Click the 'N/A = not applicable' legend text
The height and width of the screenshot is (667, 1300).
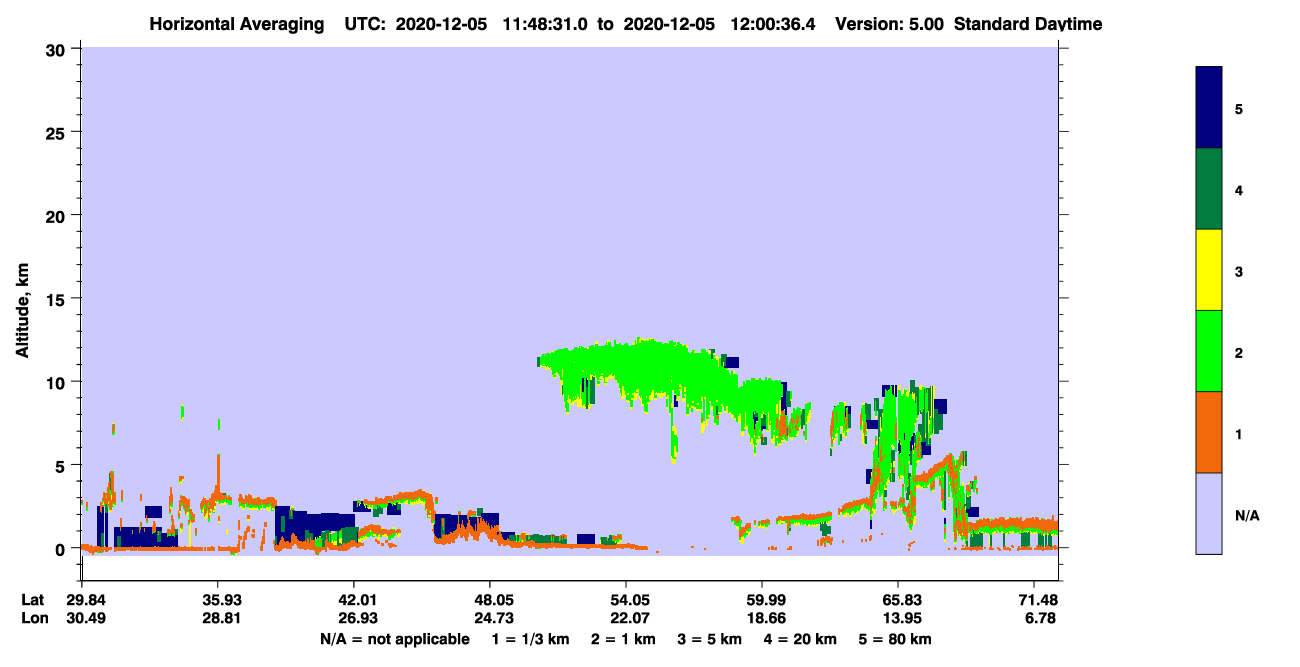click(395, 639)
